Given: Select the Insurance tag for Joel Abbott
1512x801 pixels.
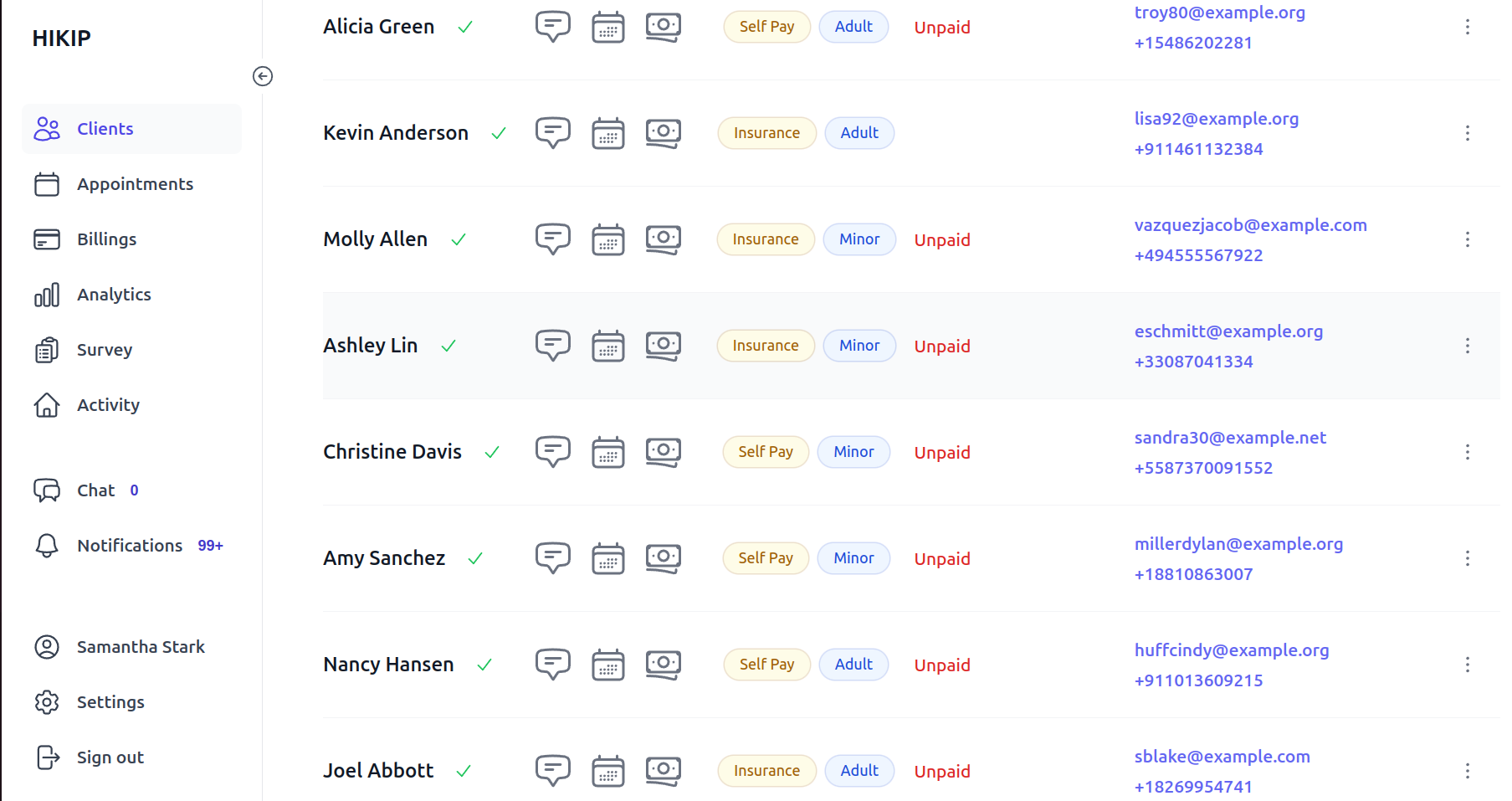Looking at the screenshot, I should (x=766, y=771).
